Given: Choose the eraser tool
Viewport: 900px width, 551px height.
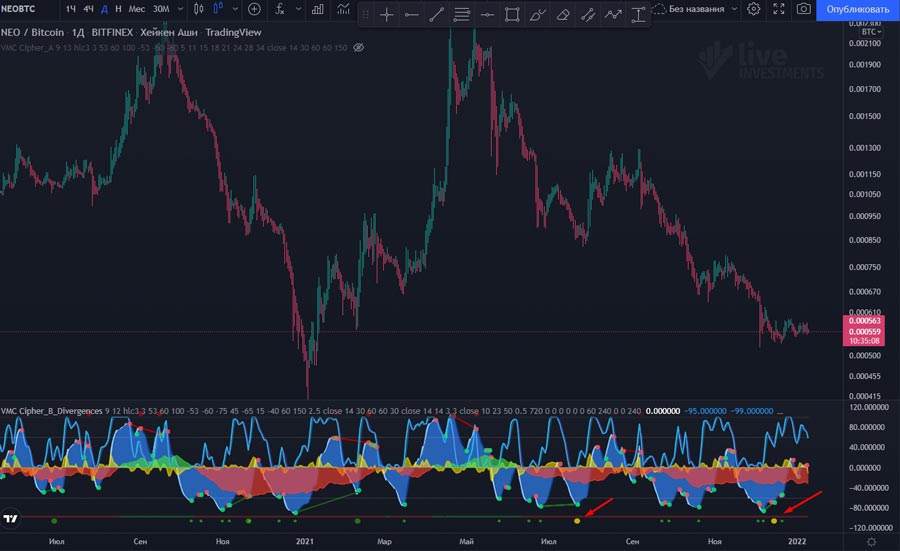Looking at the screenshot, I should coord(562,15).
